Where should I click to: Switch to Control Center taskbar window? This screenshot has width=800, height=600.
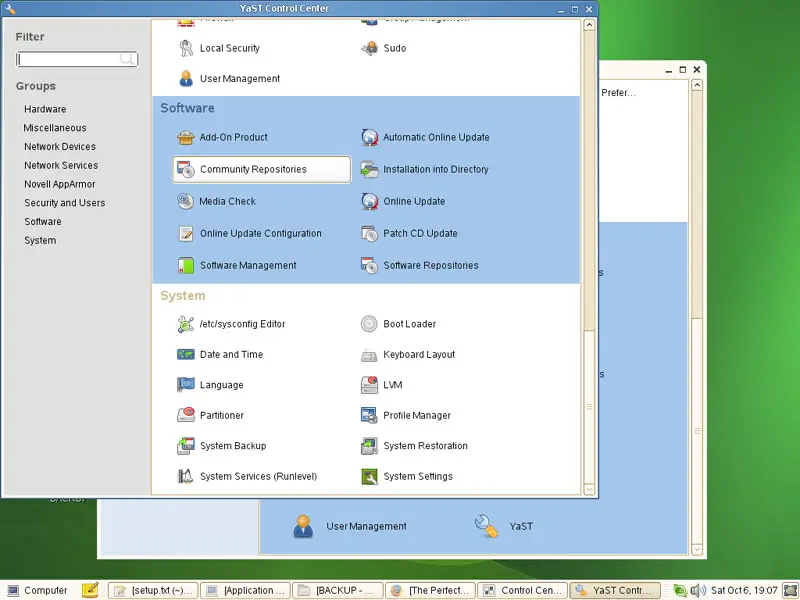[523, 590]
